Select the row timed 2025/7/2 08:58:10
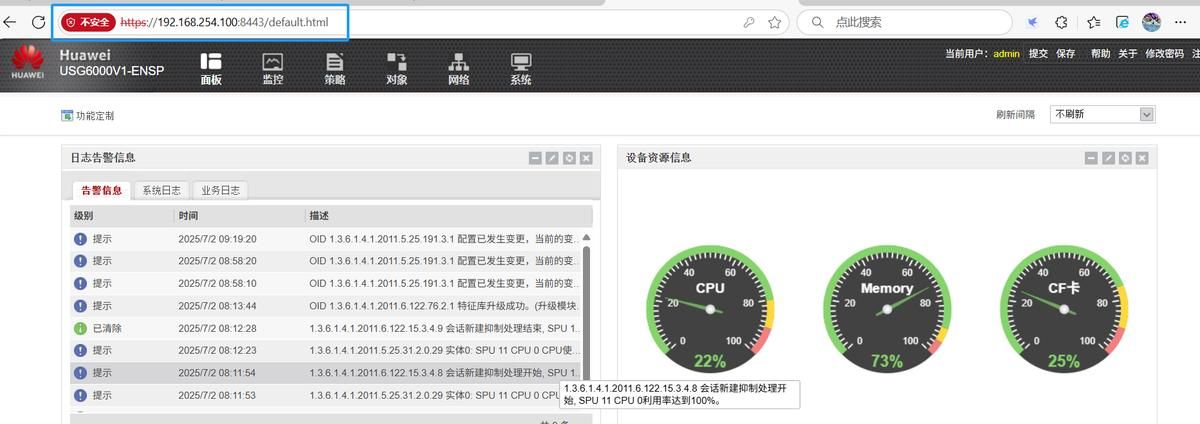The image size is (1200, 424). (x=326, y=283)
